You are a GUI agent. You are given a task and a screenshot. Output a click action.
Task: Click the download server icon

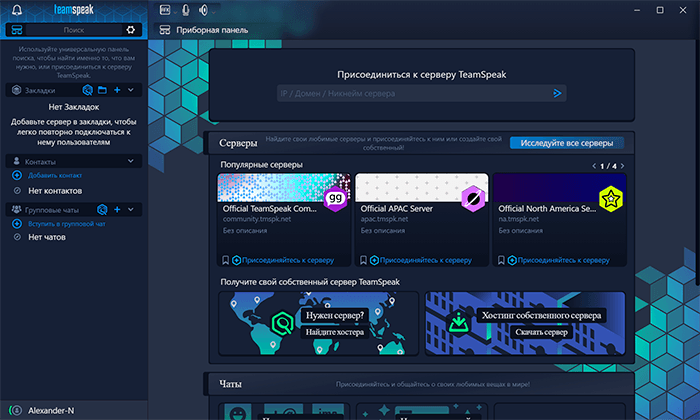[x=458, y=323]
